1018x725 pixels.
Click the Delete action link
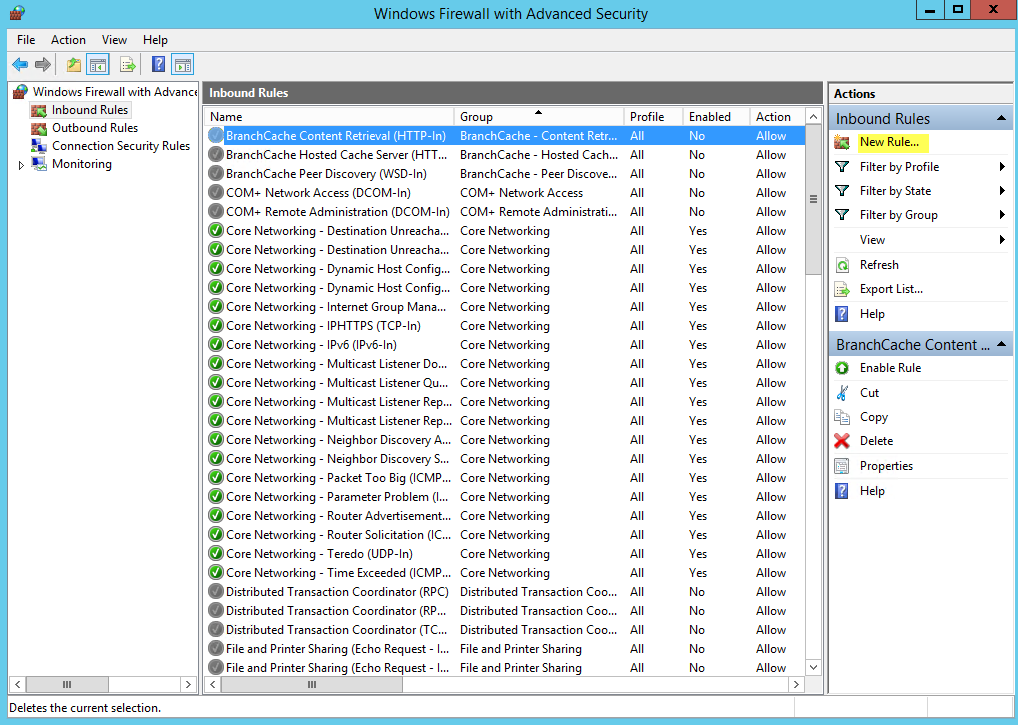(x=876, y=441)
